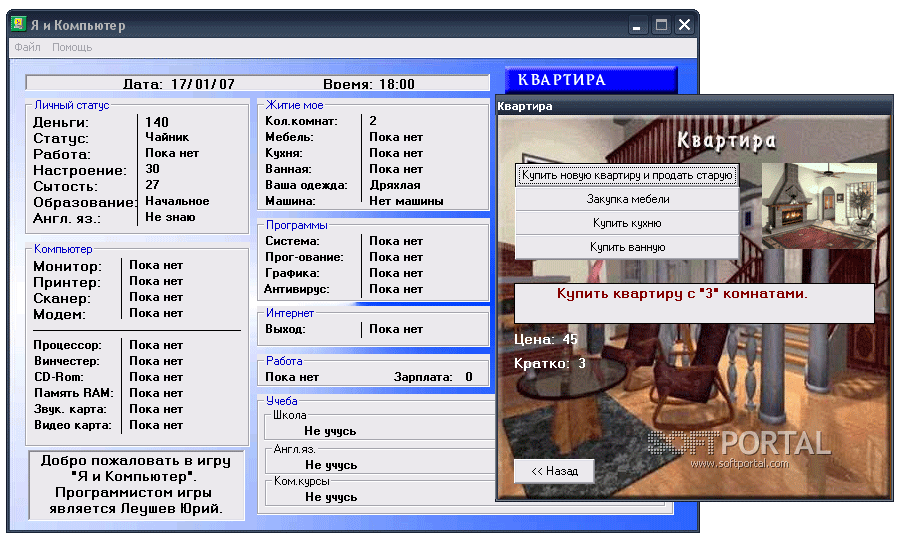The width and height of the screenshot is (905, 541).
Task: Click Купить новую квартиру и продать старую
Action: pos(627,175)
